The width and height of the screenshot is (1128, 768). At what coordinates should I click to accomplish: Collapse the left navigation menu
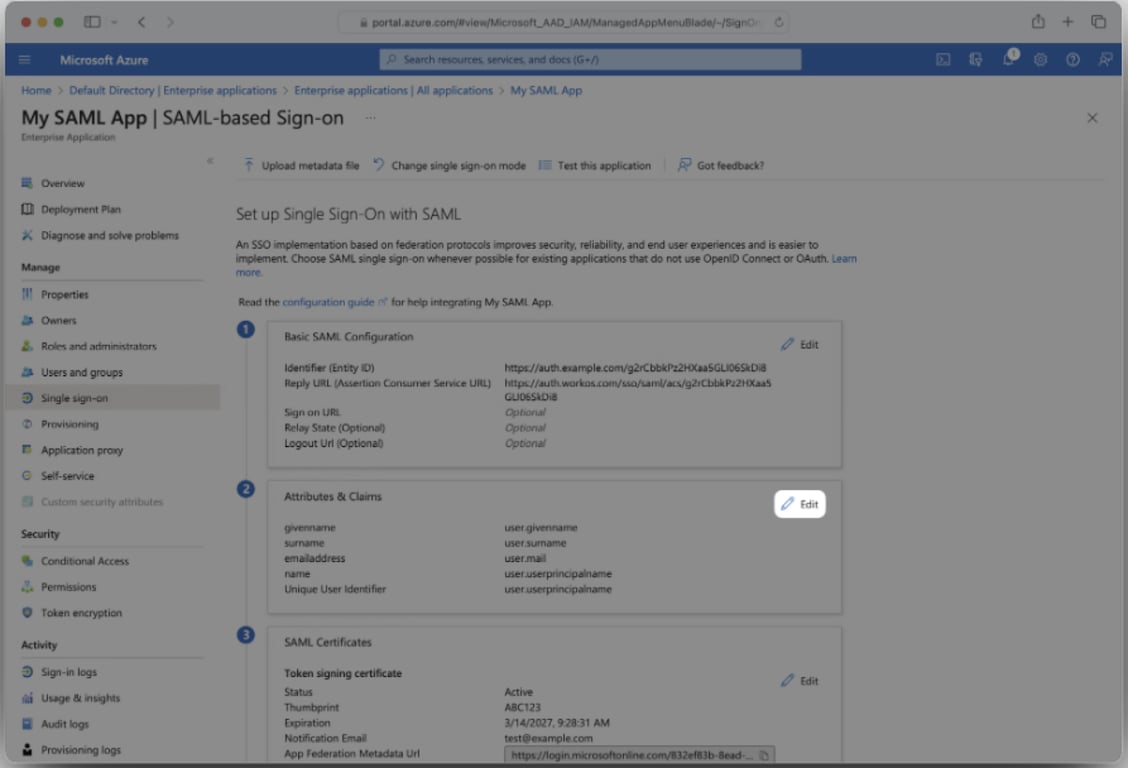click(x=210, y=161)
